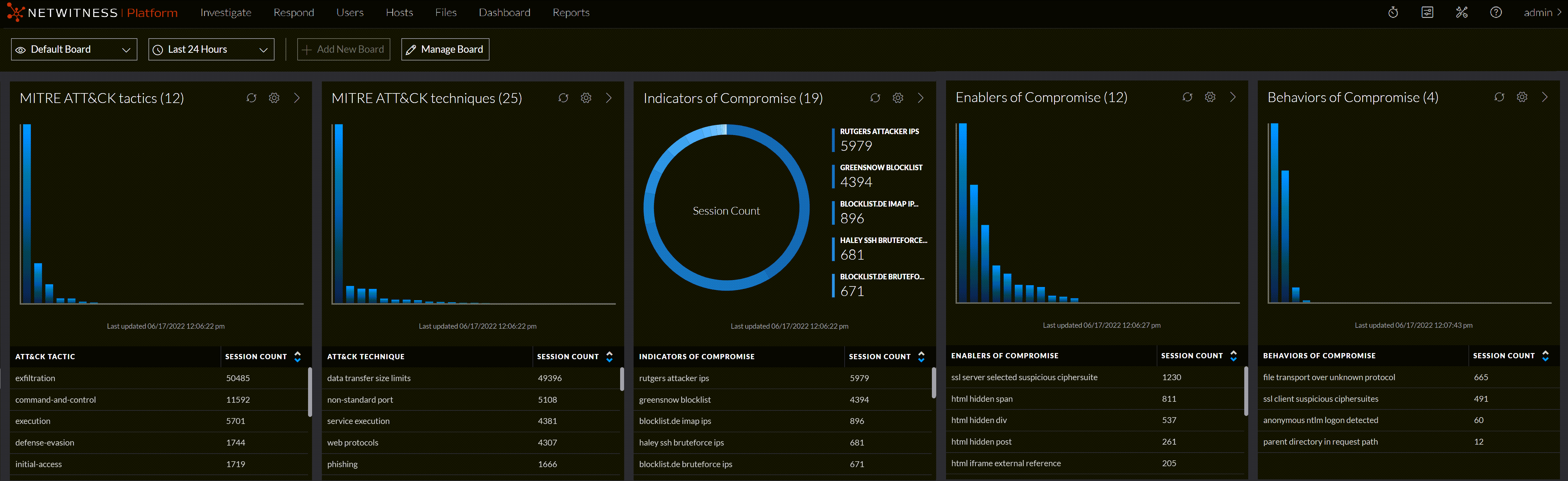This screenshot has height=481, width=1568.
Task: Expand MITRE ATT&CK tactics panel with chevron
Action: (297, 98)
